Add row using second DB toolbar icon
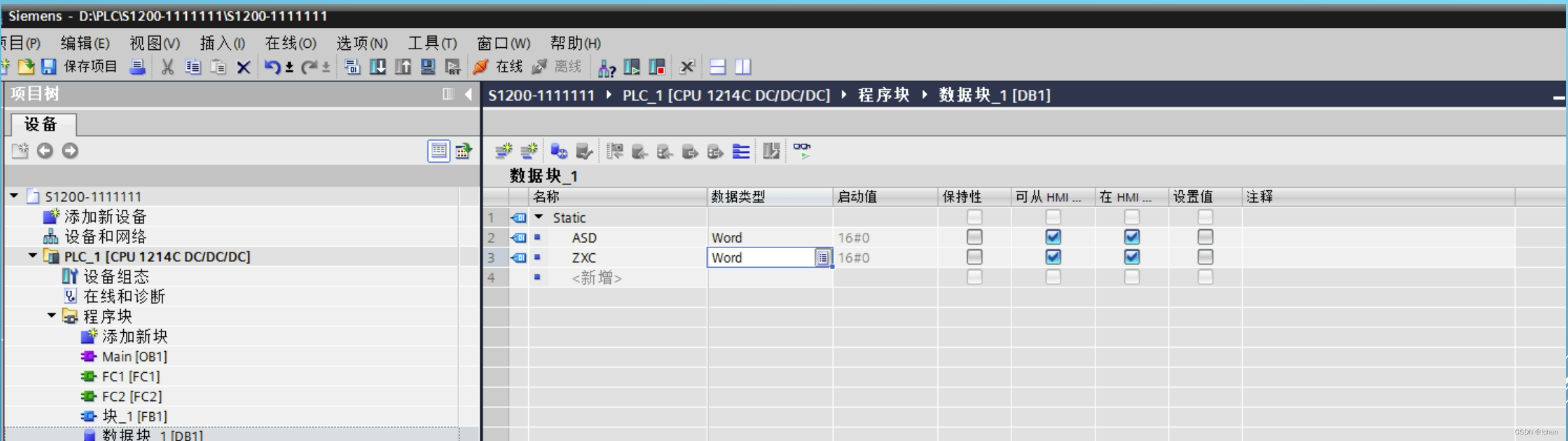 click(x=529, y=152)
